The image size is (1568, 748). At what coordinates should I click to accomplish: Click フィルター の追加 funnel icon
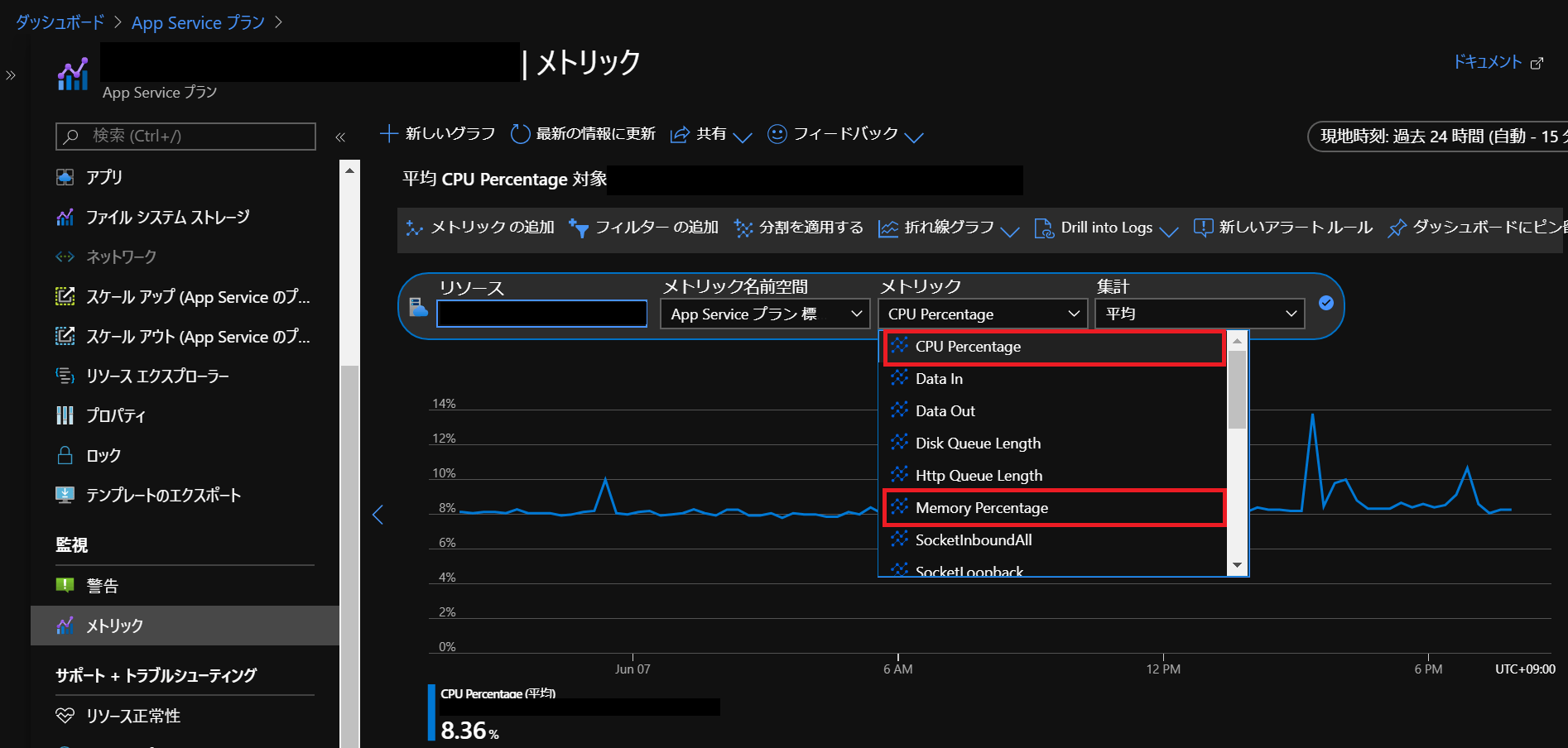(579, 228)
